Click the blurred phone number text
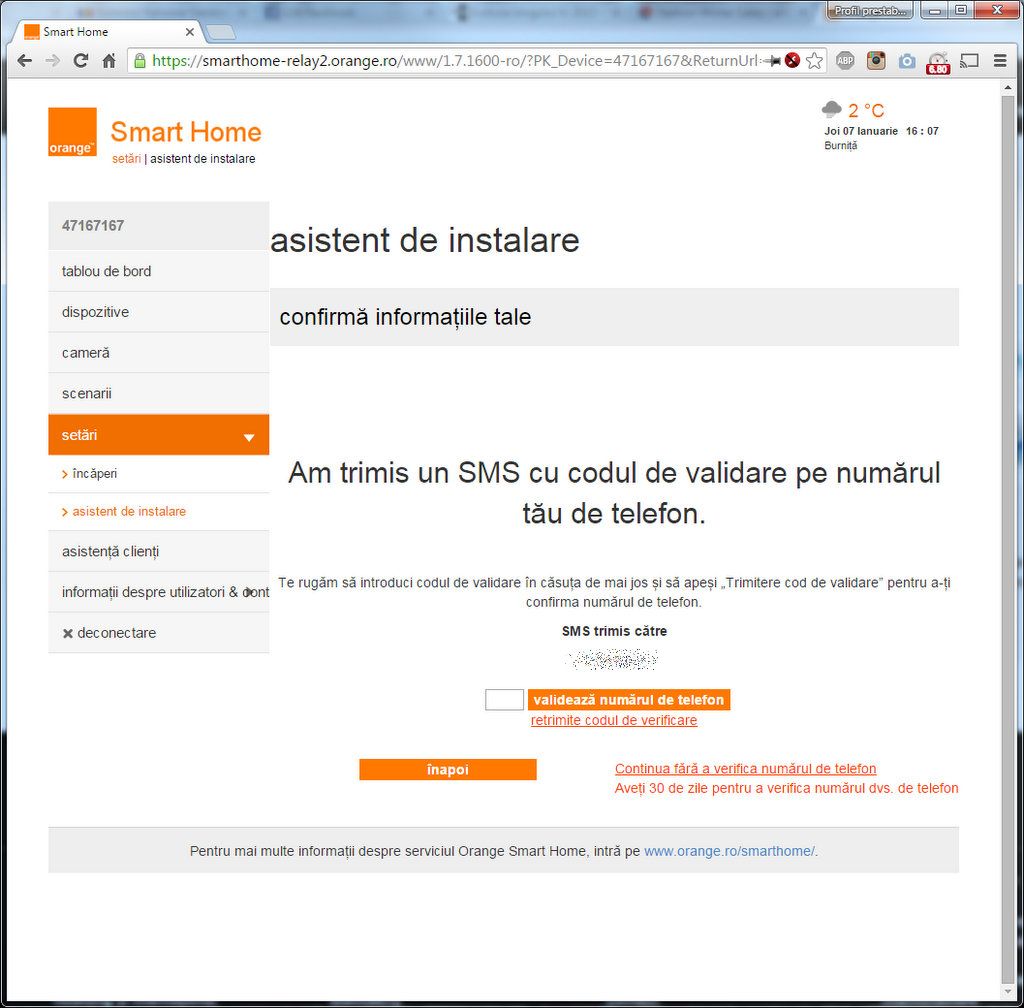The width and height of the screenshot is (1024, 1008). tap(612, 659)
